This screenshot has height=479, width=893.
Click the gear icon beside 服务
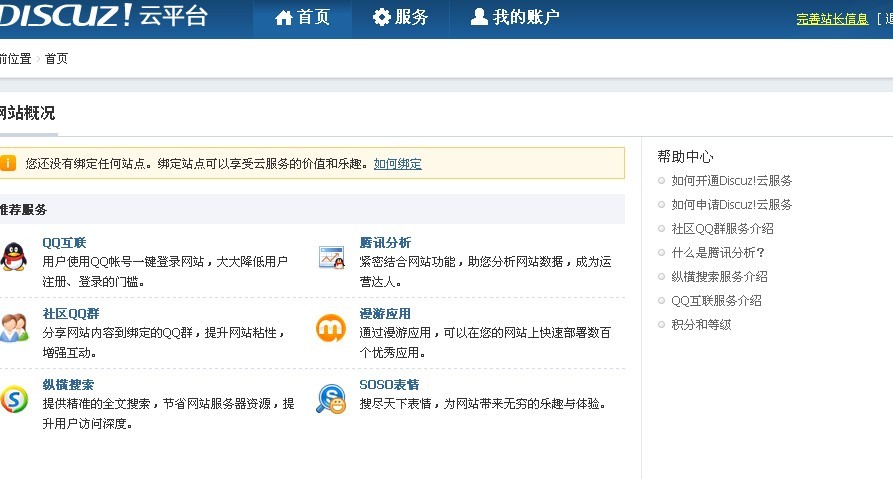pos(381,17)
